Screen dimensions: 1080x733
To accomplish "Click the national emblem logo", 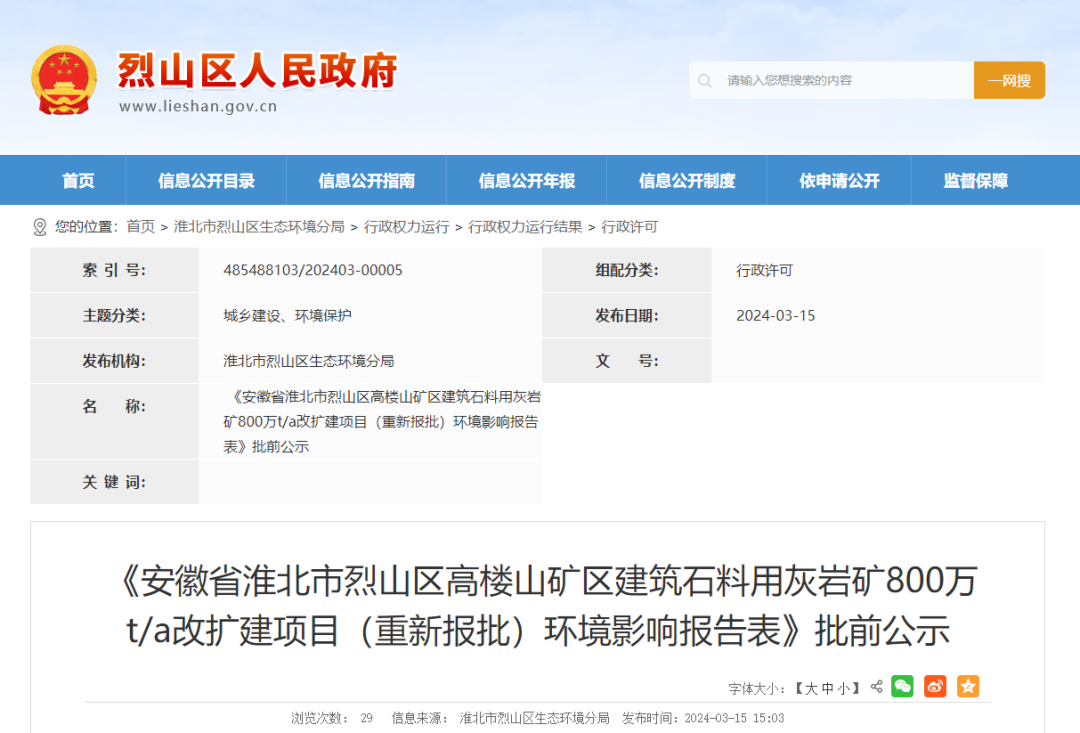I will (64, 80).
